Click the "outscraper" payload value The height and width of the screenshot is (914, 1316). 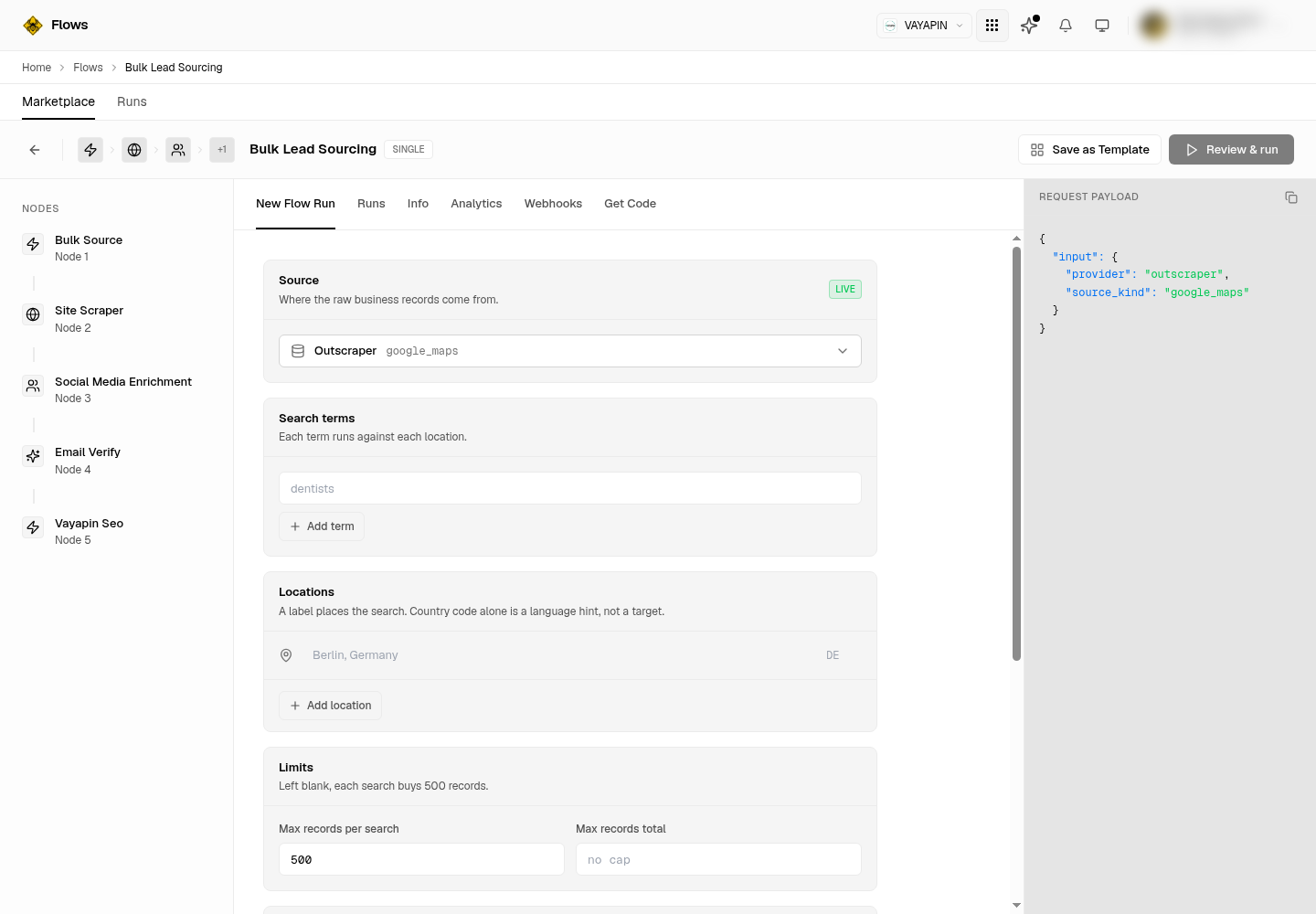click(1184, 274)
